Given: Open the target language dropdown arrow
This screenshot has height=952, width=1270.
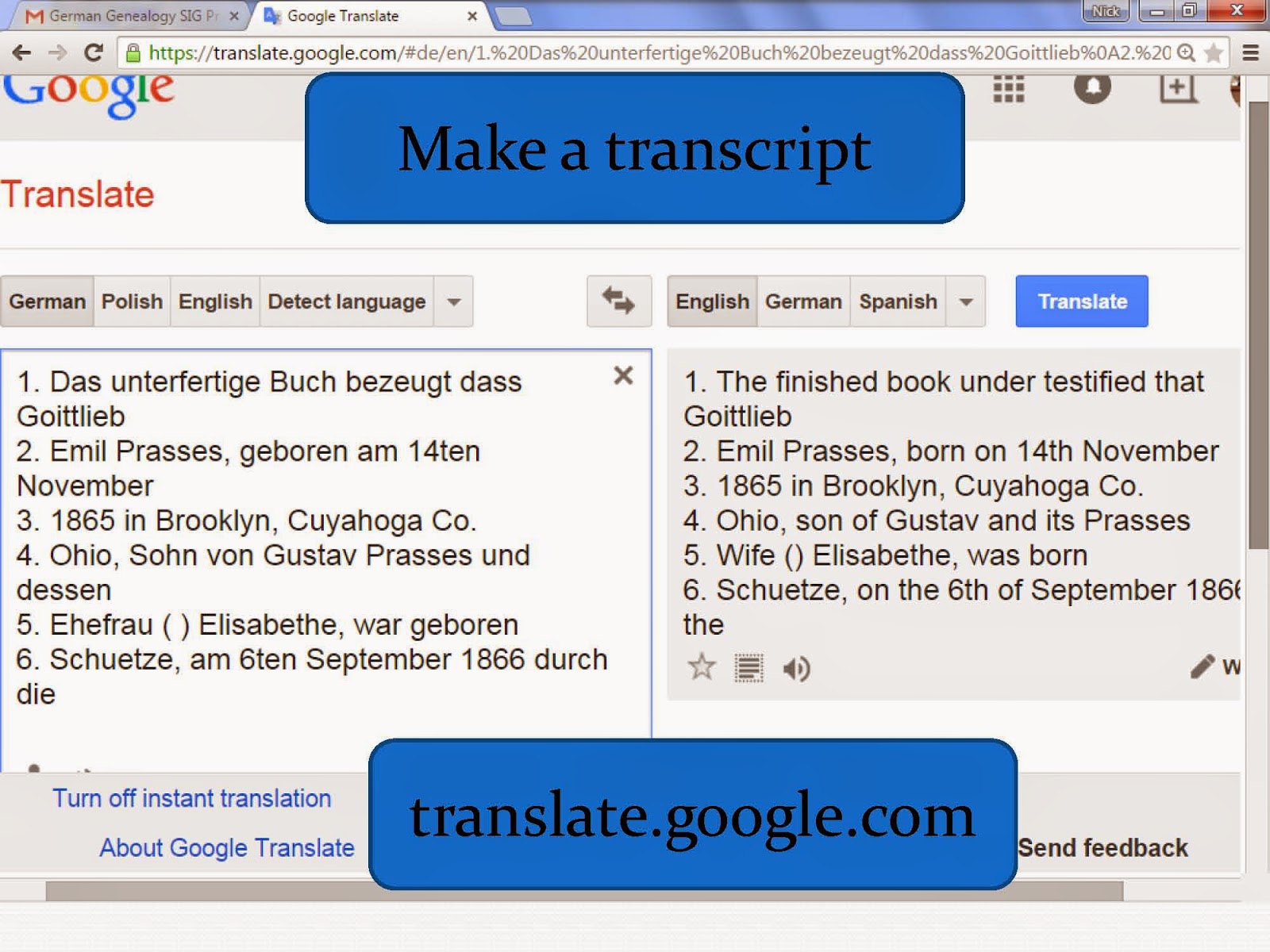Looking at the screenshot, I should click(x=965, y=301).
